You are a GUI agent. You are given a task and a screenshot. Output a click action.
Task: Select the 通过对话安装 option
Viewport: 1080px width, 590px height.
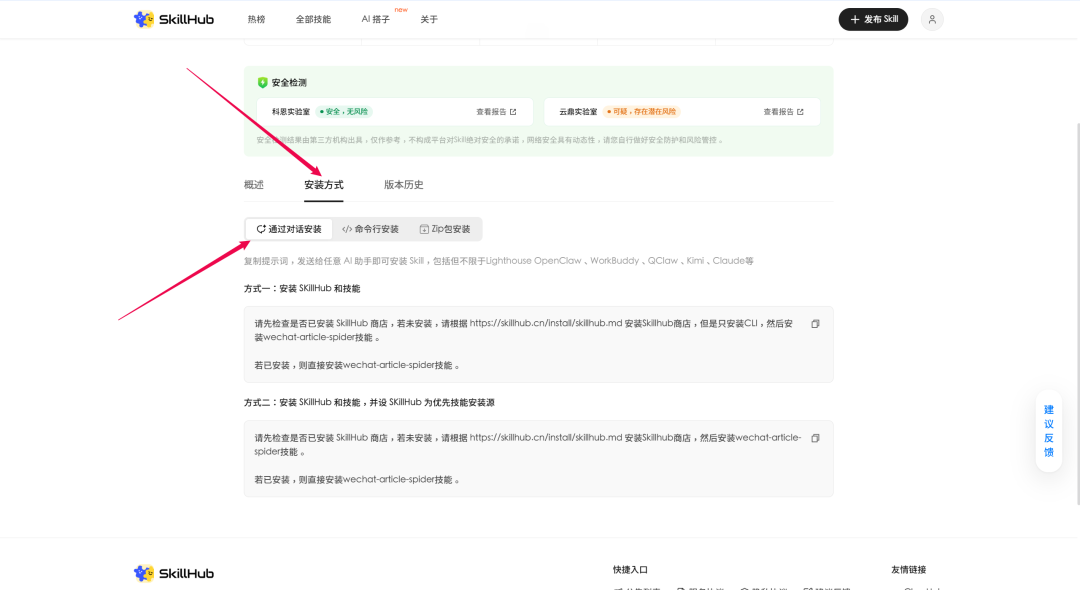[289, 229]
